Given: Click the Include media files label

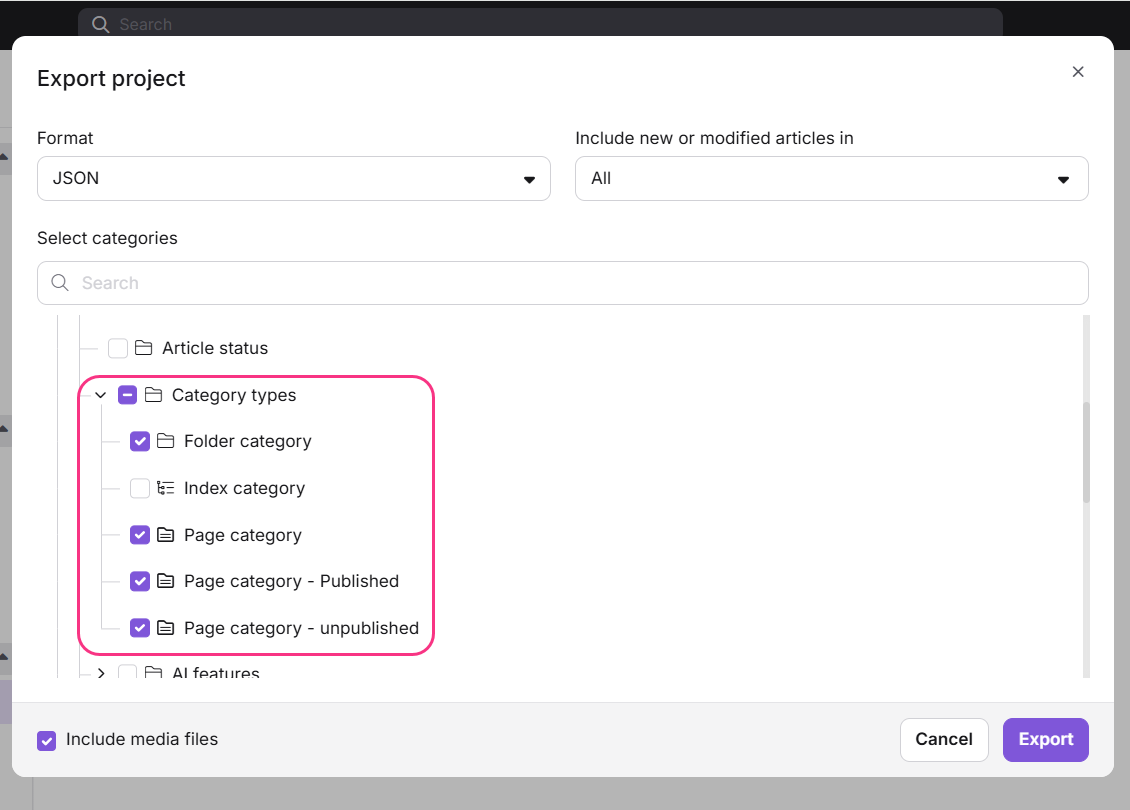Looking at the screenshot, I should click(x=142, y=739).
